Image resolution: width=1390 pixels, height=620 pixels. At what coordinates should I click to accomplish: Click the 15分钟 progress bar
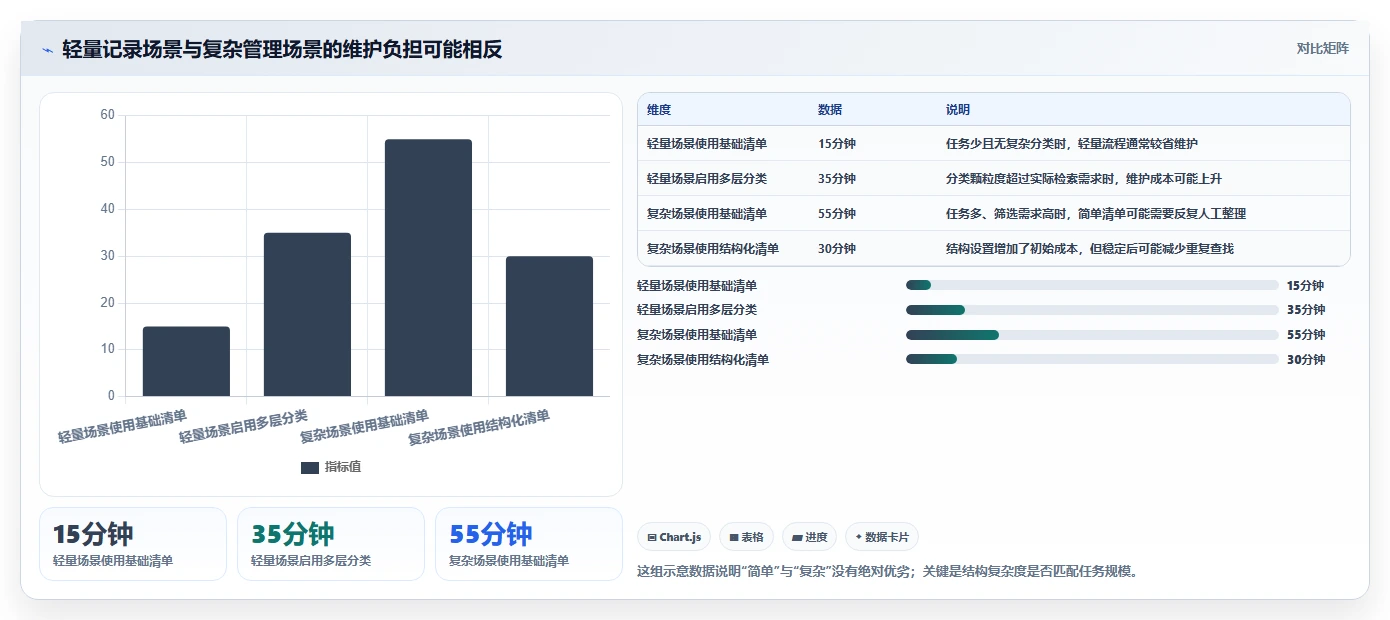1092,285
